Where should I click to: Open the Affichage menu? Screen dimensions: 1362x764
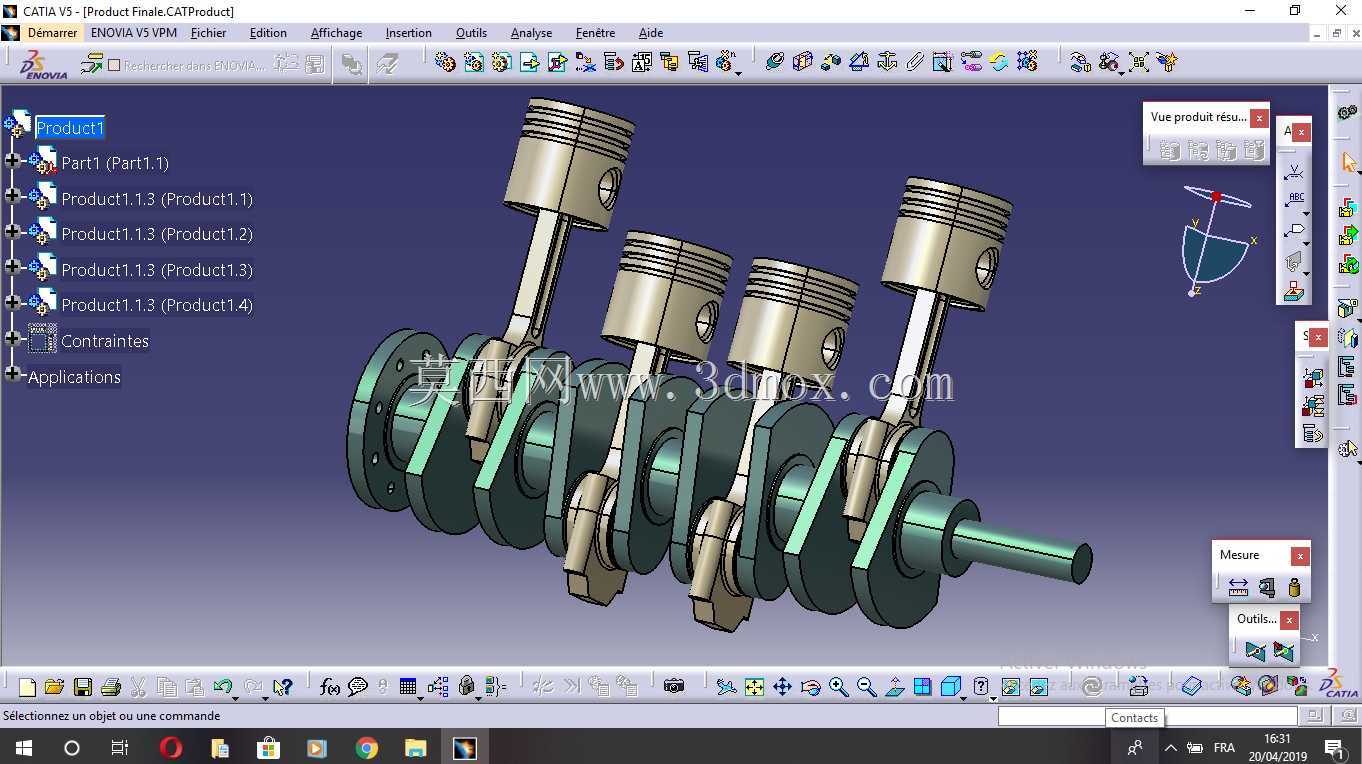coord(336,33)
